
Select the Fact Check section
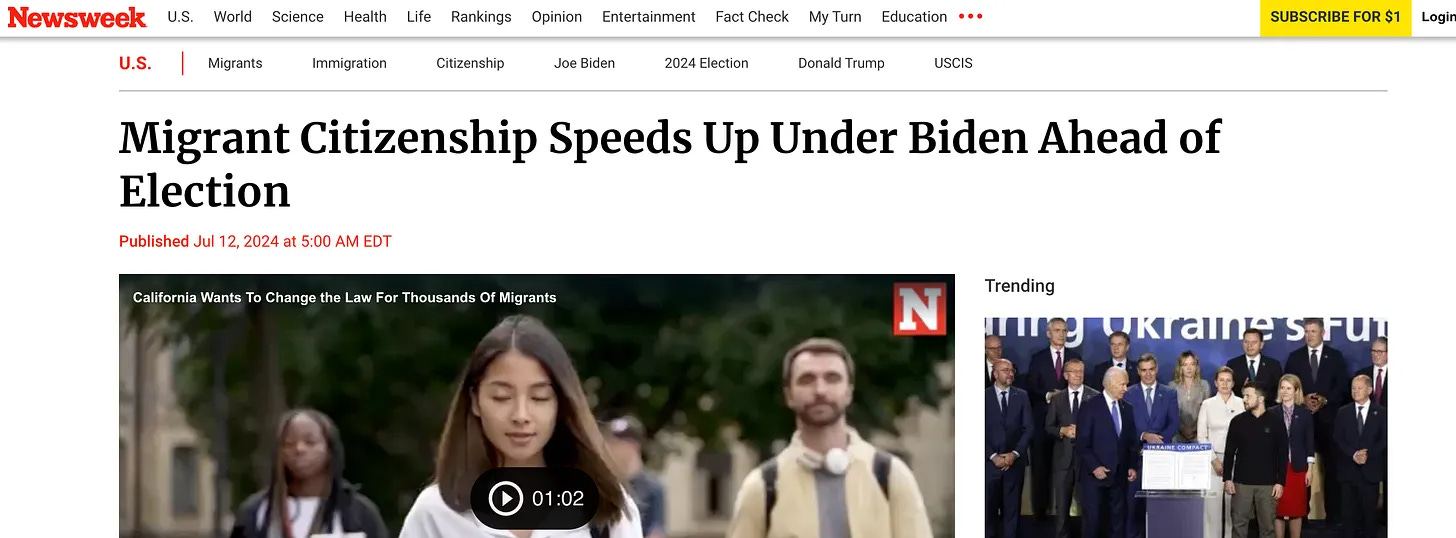[x=752, y=17]
